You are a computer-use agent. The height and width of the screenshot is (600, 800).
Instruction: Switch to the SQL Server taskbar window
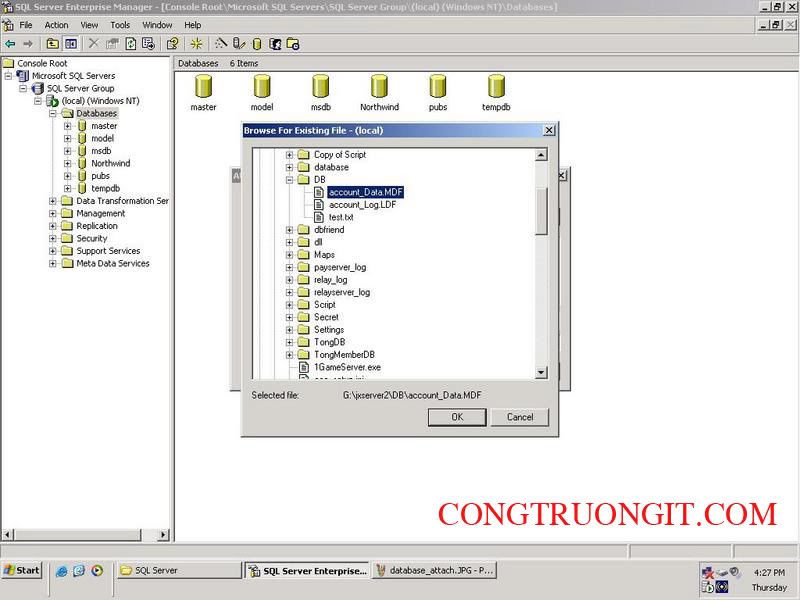179,570
